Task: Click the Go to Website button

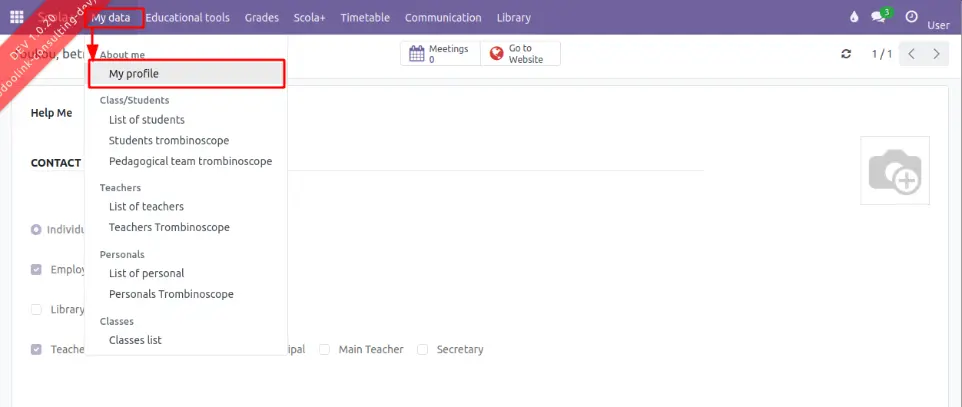Action: tap(520, 54)
